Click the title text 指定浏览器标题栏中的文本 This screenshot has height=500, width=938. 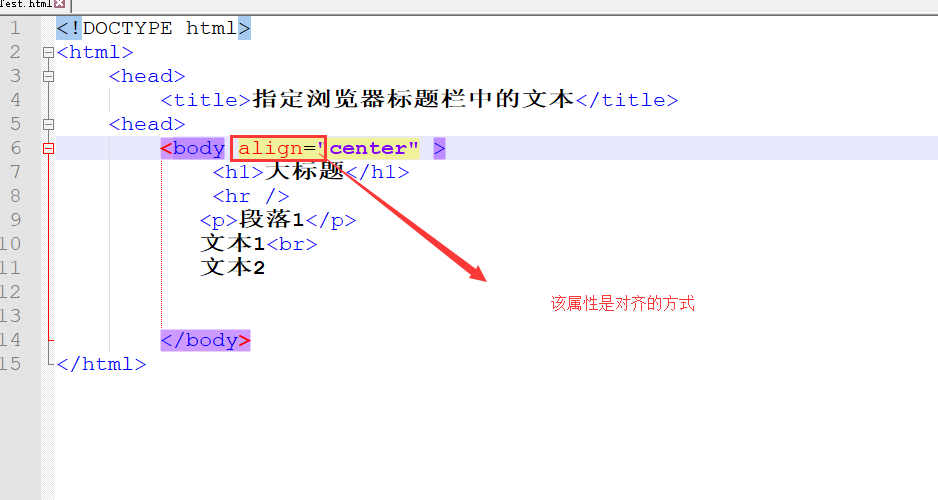point(413,99)
